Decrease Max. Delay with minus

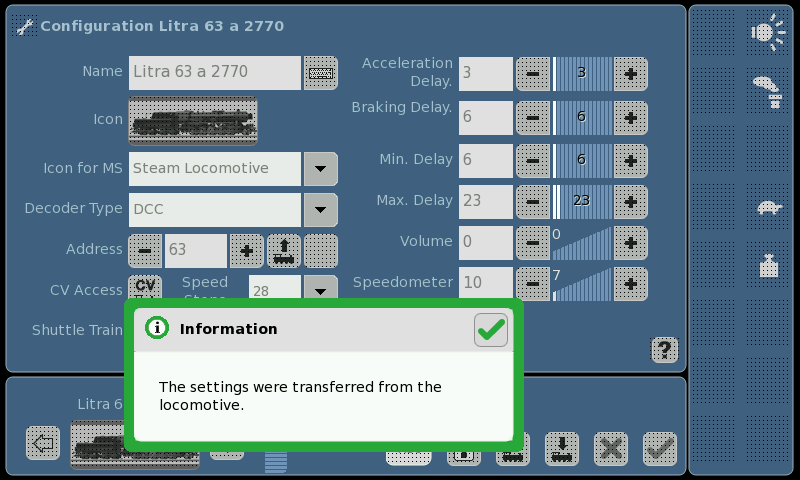(x=533, y=202)
